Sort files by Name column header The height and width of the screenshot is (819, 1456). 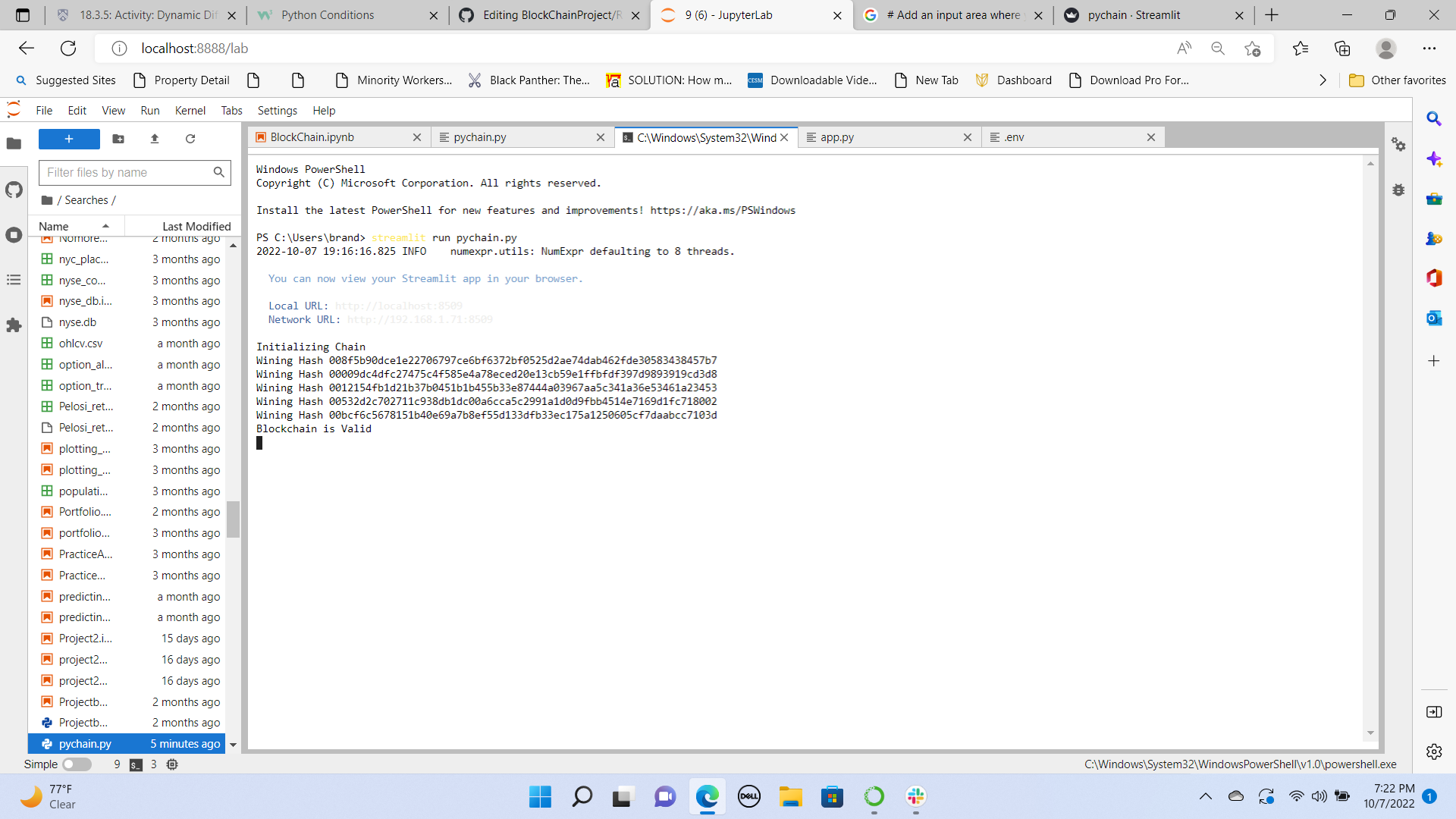pos(54,226)
